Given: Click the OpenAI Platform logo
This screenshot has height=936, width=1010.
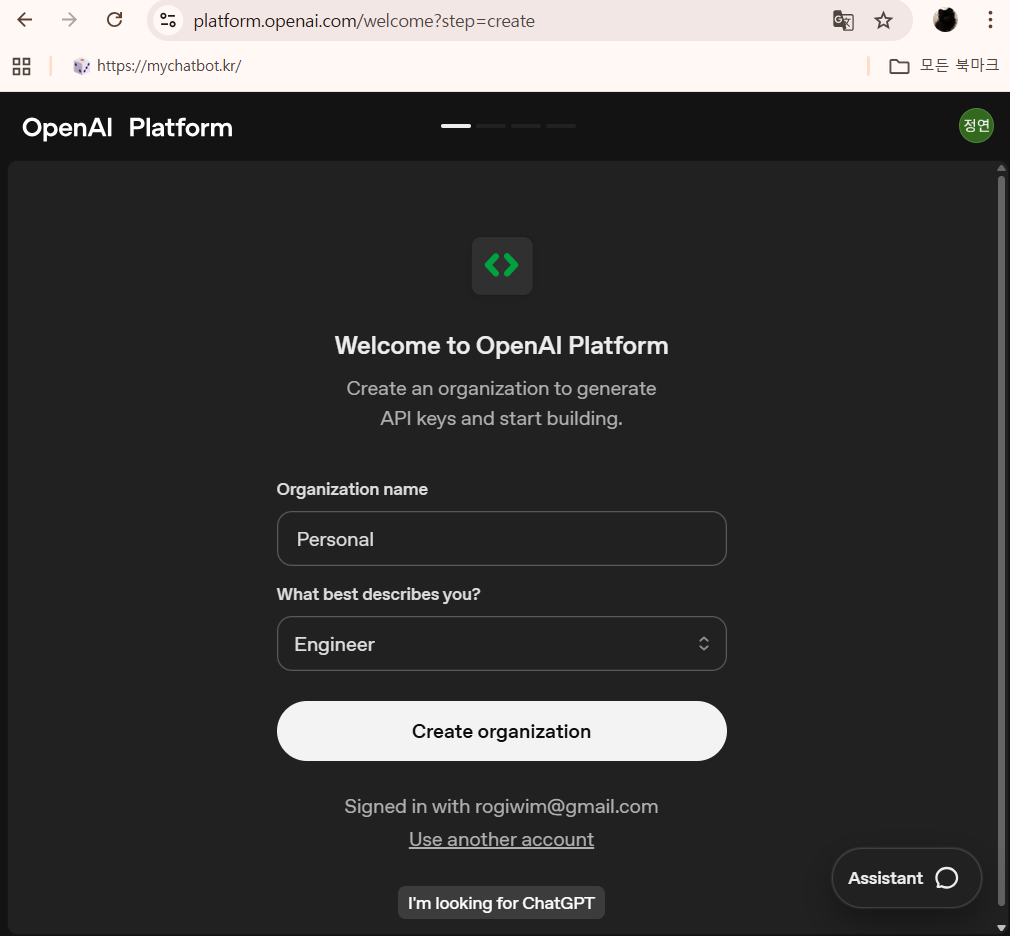Looking at the screenshot, I should pyautogui.click(x=127, y=128).
